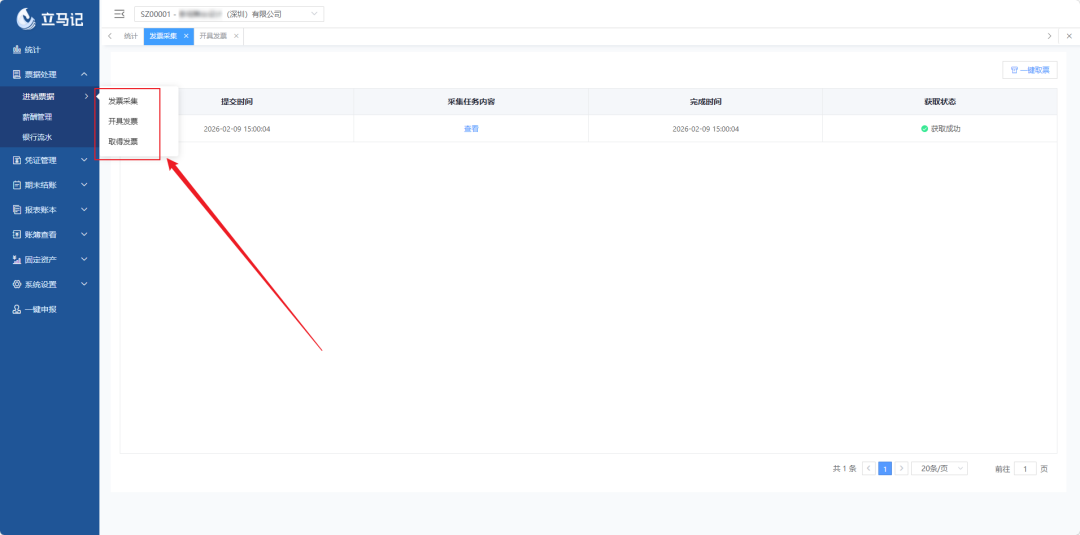The height and width of the screenshot is (535, 1080).
Task: Go to pagination page 1
Action: click(x=884, y=468)
